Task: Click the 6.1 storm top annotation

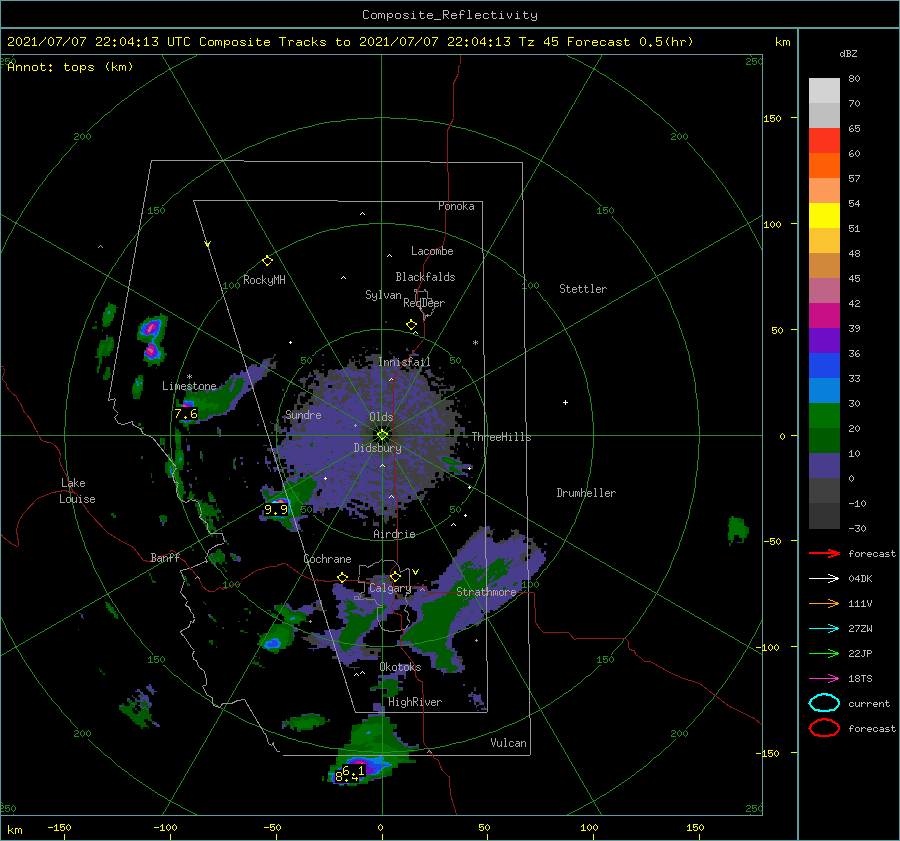Action: (x=354, y=770)
